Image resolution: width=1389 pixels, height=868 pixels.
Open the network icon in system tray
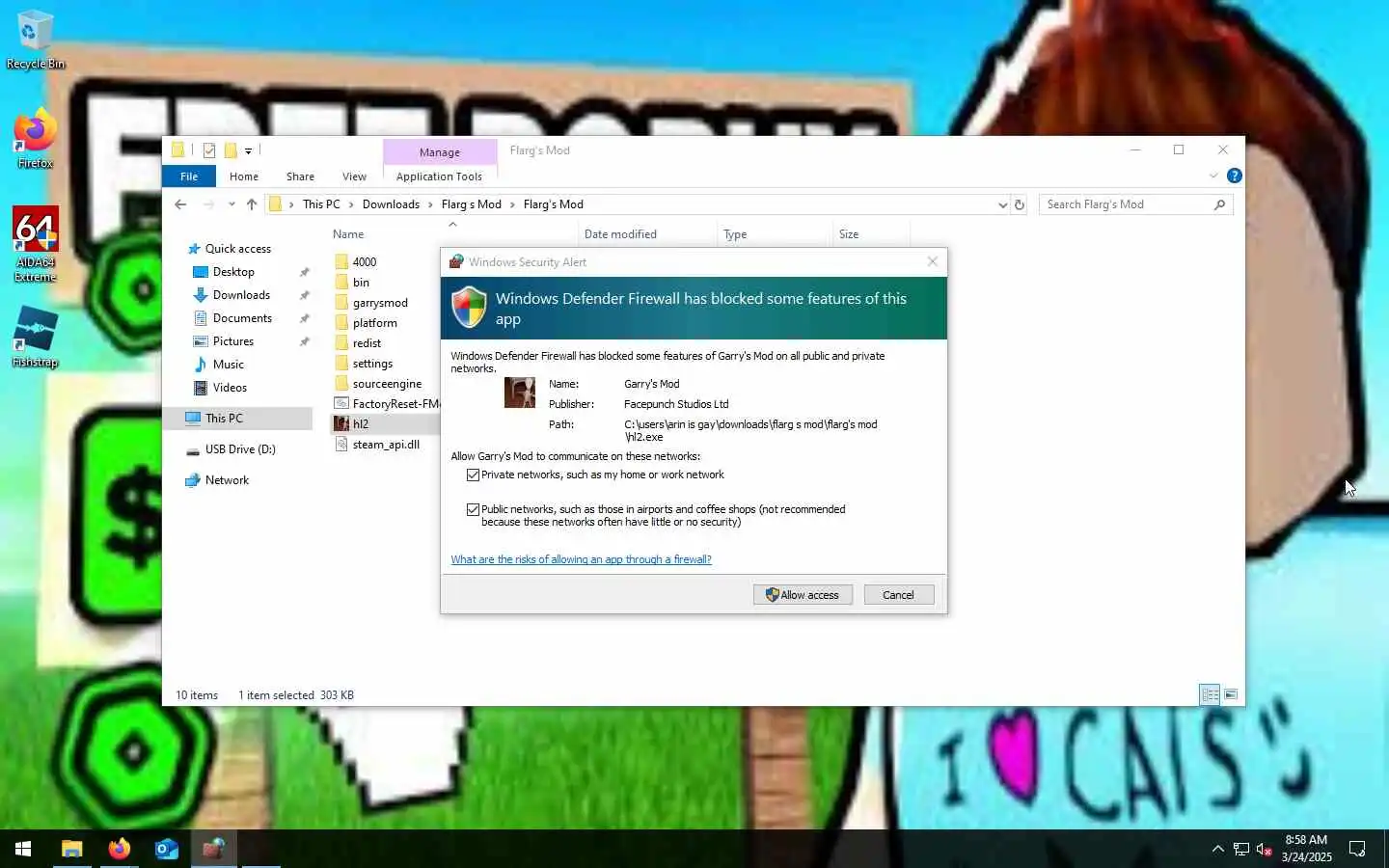pos(1241,850)
